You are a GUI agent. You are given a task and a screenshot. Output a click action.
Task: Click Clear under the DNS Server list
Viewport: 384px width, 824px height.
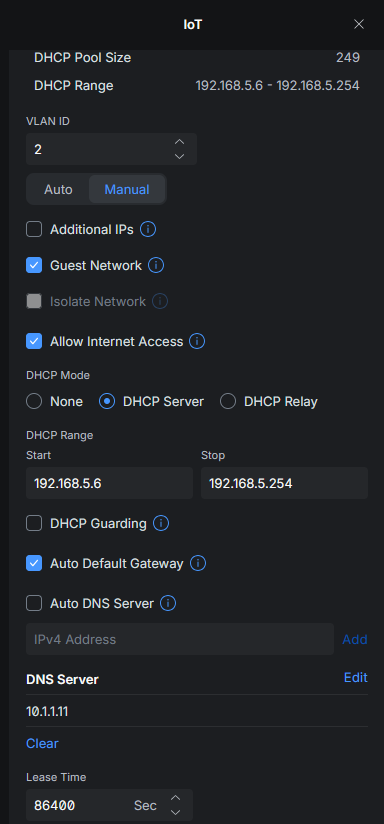pos(43,743)
